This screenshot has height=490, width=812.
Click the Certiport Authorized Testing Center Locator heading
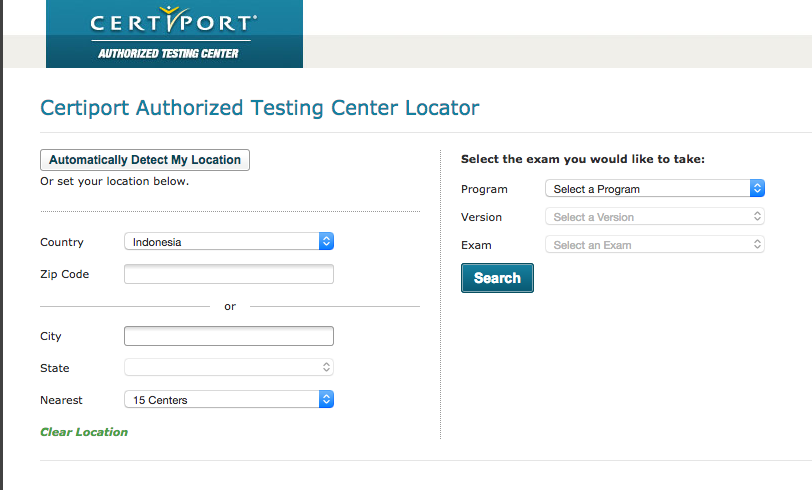pyautogui.click(x=260, y=108)
